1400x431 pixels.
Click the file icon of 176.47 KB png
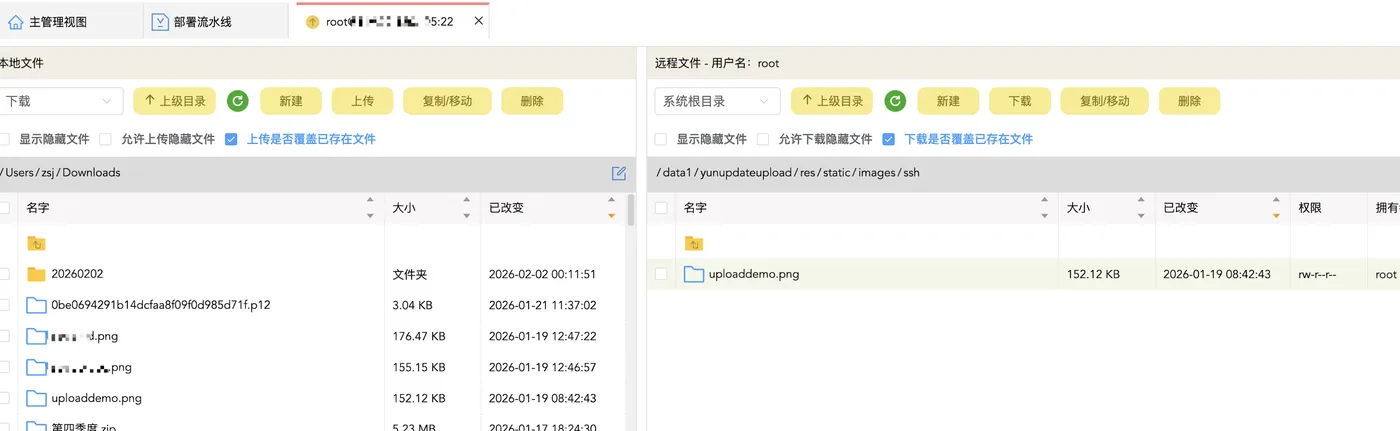(37, 336)
